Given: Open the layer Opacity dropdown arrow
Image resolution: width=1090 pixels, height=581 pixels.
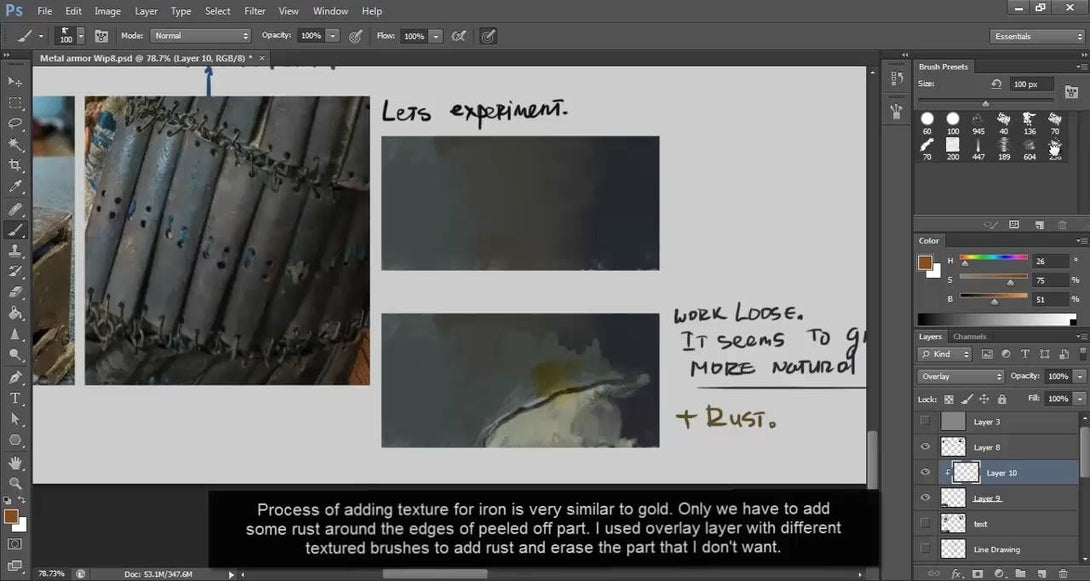Looking at the screenshot, I should click(x=1080, y=376).
